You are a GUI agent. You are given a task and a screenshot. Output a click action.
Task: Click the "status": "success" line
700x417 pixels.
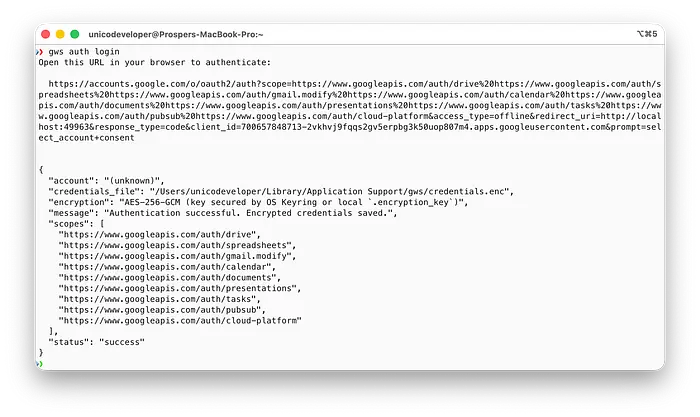pos(96,342)
